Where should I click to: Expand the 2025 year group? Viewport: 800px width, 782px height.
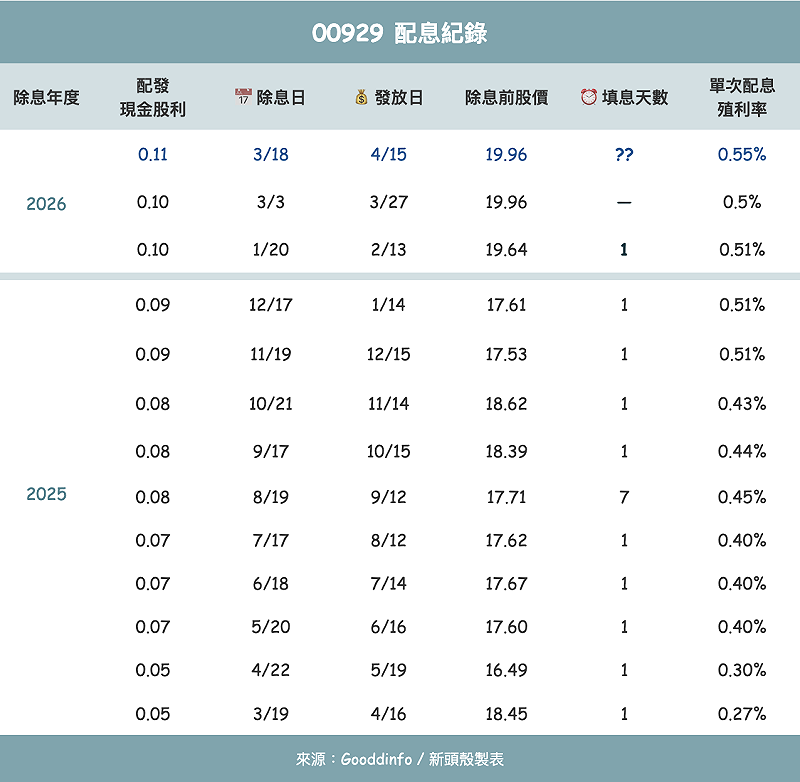coord(46,493)
